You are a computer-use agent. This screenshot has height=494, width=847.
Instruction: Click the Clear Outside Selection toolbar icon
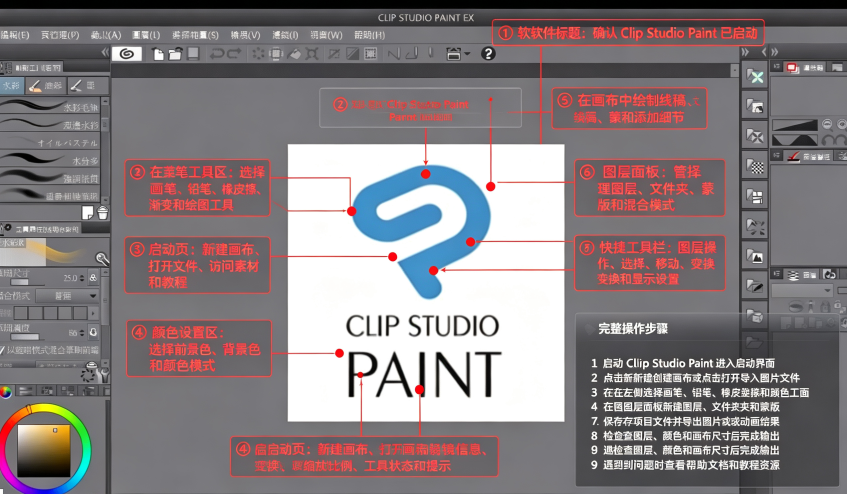(276, 53)
